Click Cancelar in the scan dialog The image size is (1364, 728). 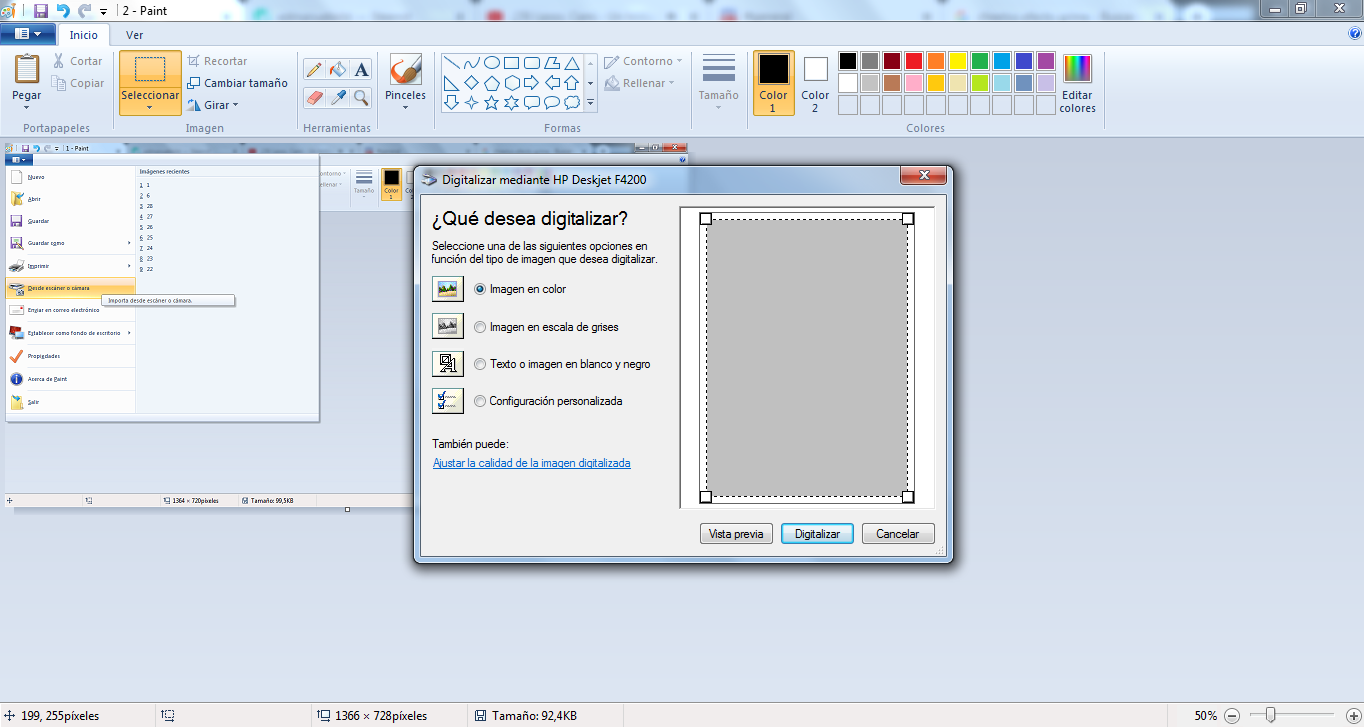(898, 534)
